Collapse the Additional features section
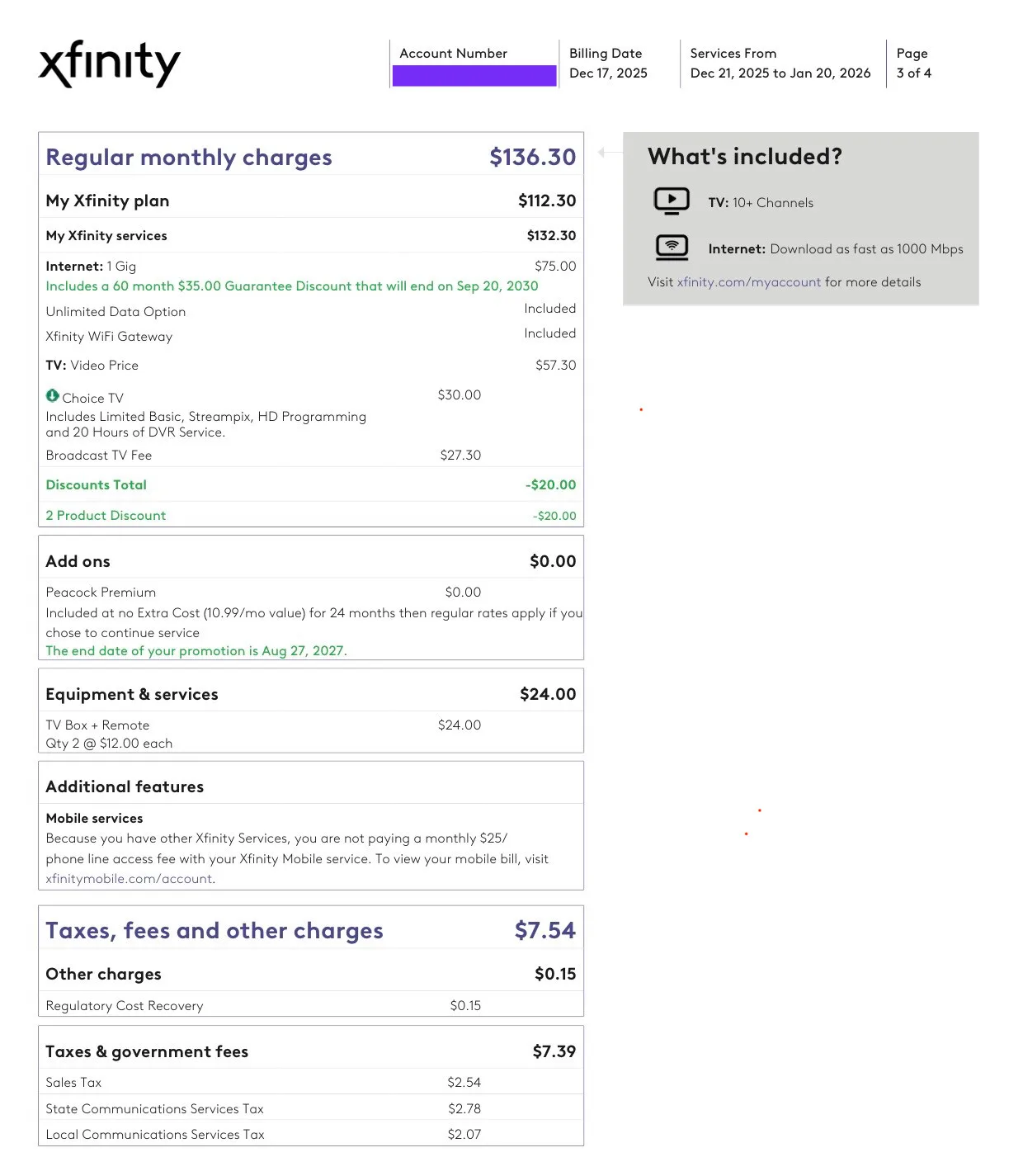Screen dimensions: 1023x1176 [124, 786]
